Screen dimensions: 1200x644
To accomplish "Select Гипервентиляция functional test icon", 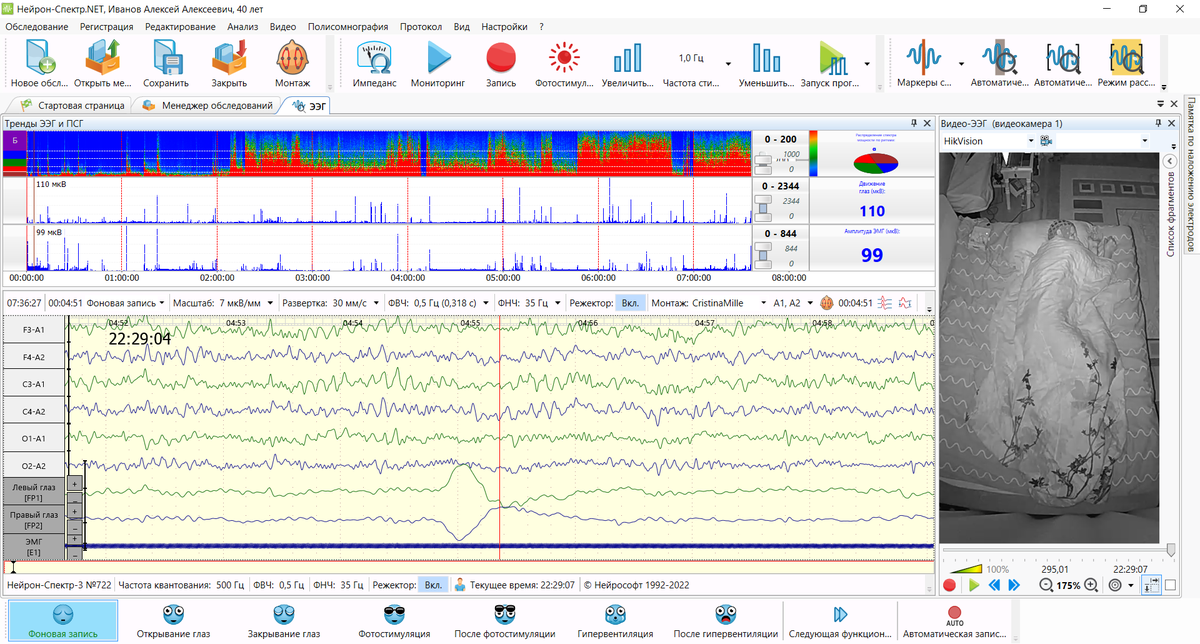I will pos(614,619).
